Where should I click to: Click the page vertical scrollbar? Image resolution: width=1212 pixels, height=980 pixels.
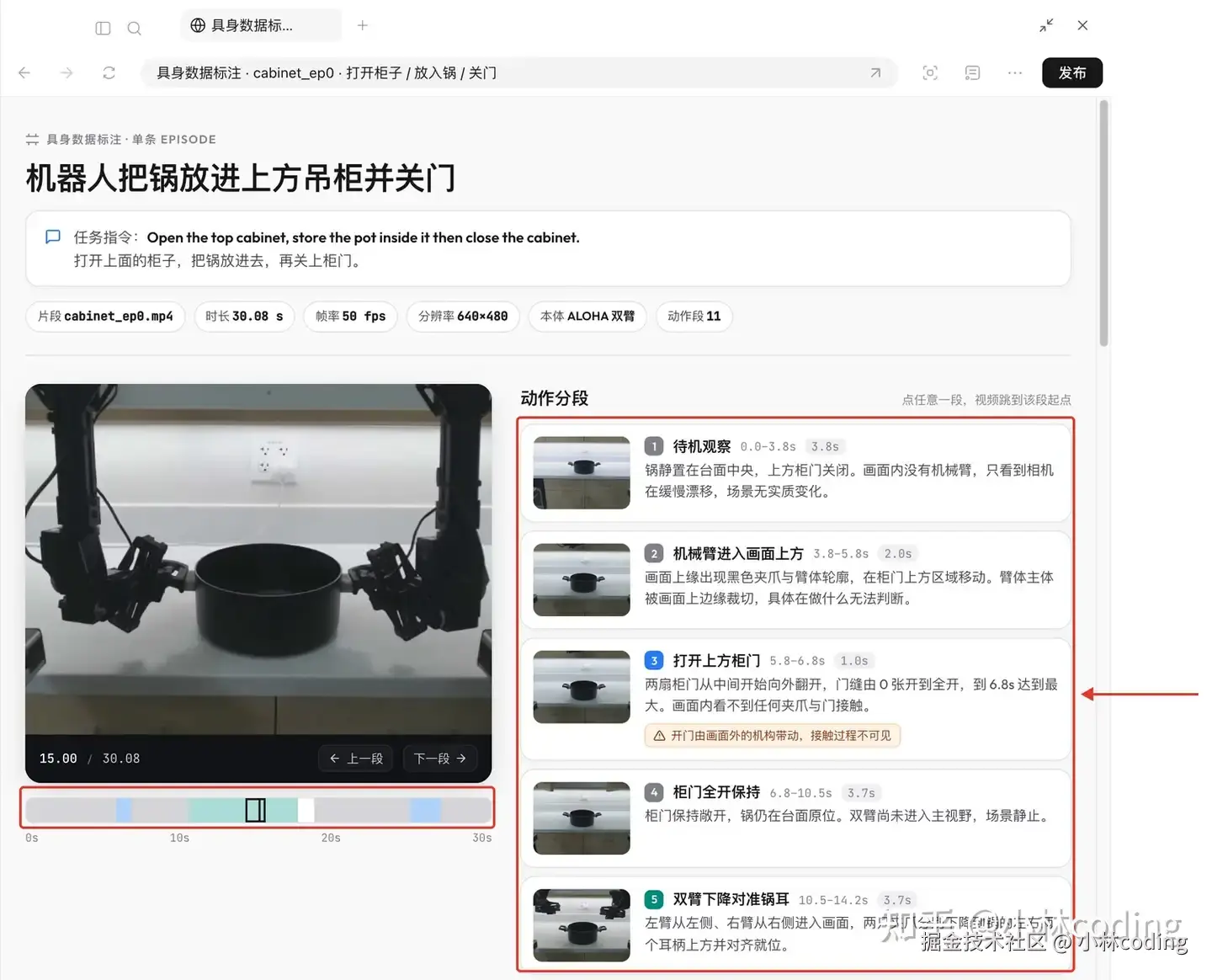tap(1103, 223)
